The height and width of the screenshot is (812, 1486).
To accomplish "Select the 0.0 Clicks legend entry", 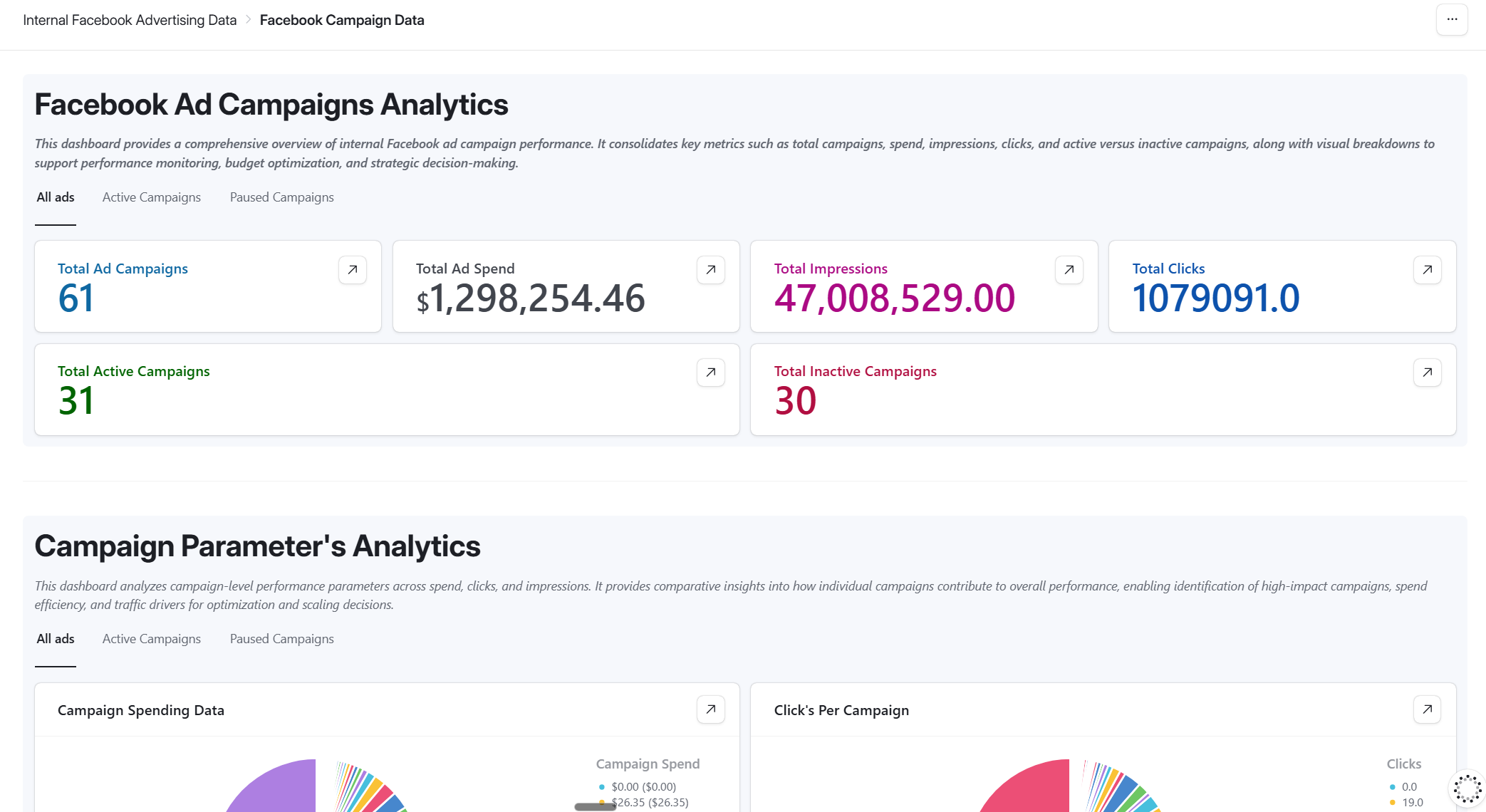I will (1403, 787).
